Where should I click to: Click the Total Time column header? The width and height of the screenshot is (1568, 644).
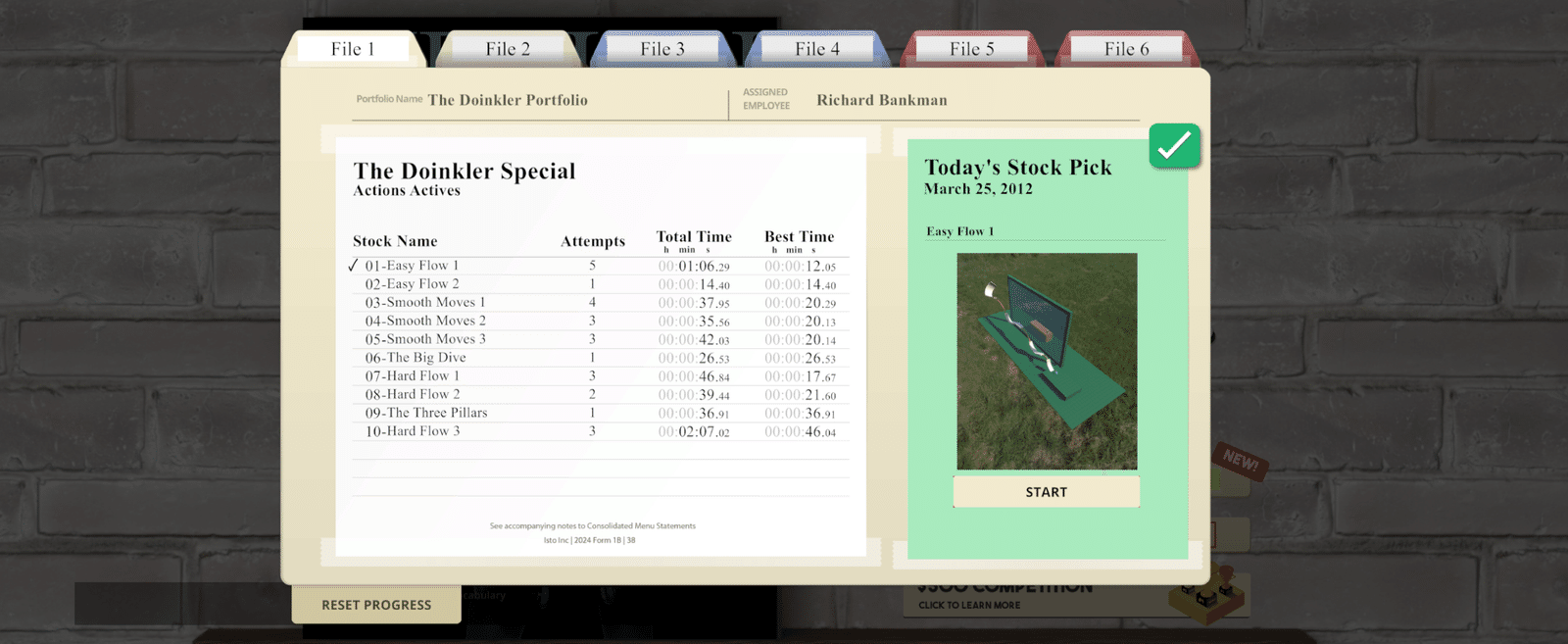point(694,237)
